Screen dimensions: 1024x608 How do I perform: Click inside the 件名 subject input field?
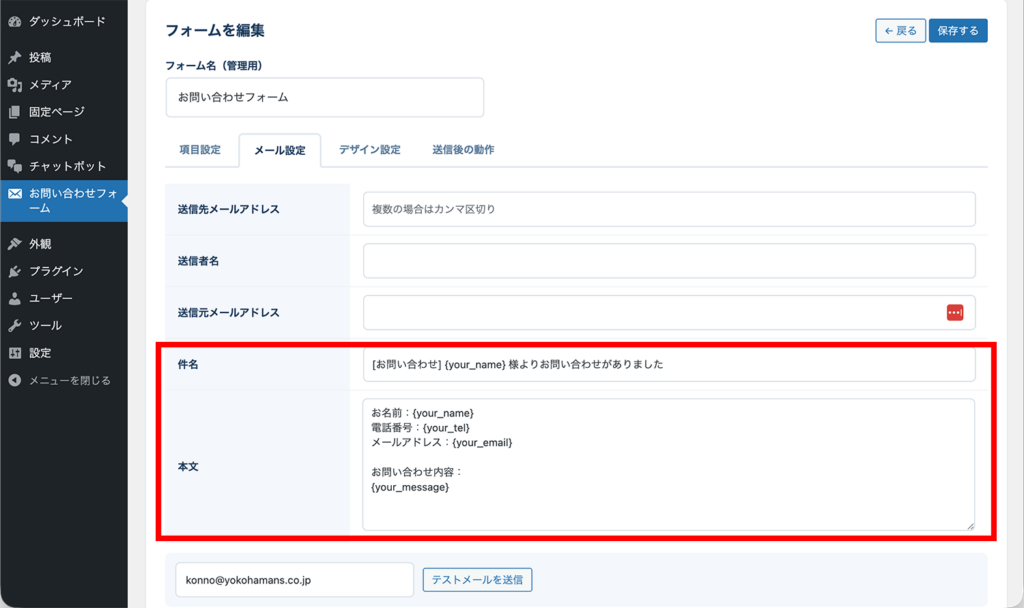click(667, 363)
